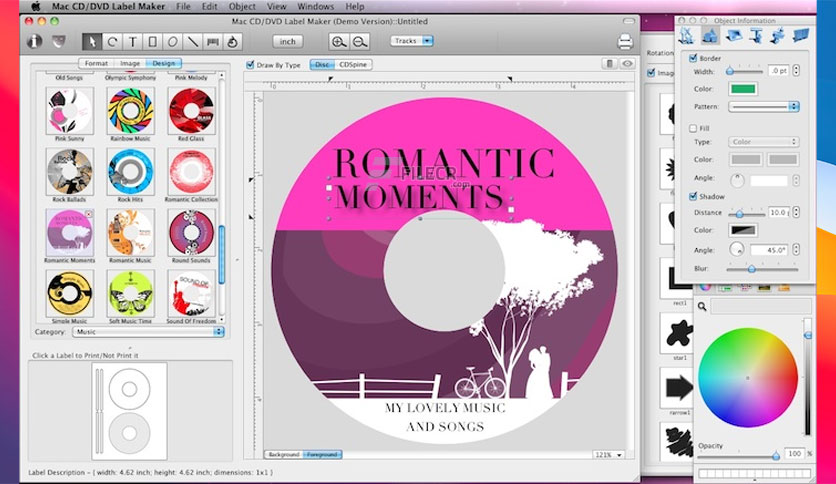Open last Object Information inspector icon
The height and width of the screenshot is (484, 836).
point(801,35)
